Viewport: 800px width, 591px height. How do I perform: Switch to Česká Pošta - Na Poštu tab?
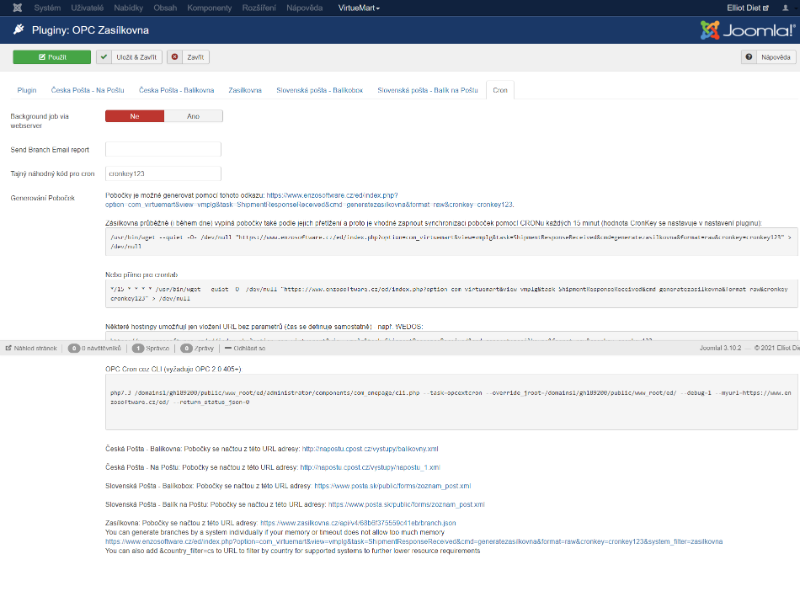click(x=88, y=90)
